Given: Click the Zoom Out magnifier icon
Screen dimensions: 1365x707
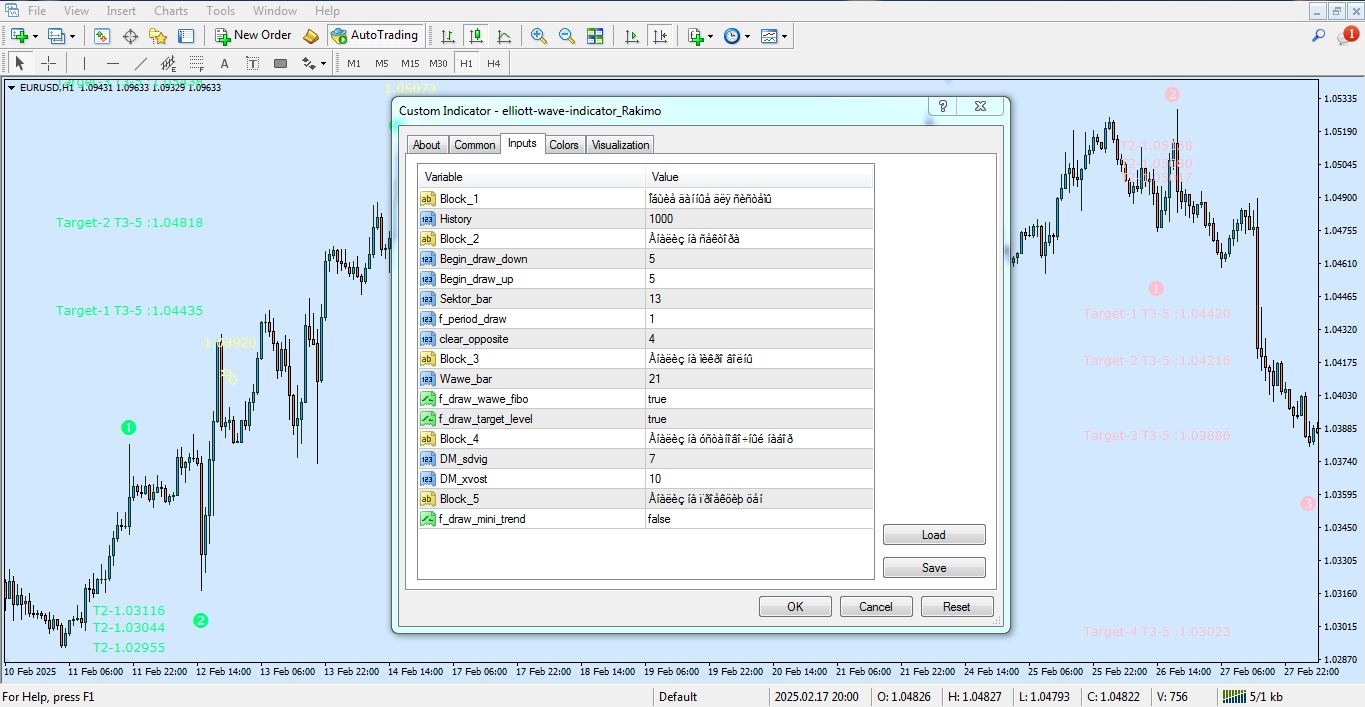Looking at the screenshot, I should [567, 36].
